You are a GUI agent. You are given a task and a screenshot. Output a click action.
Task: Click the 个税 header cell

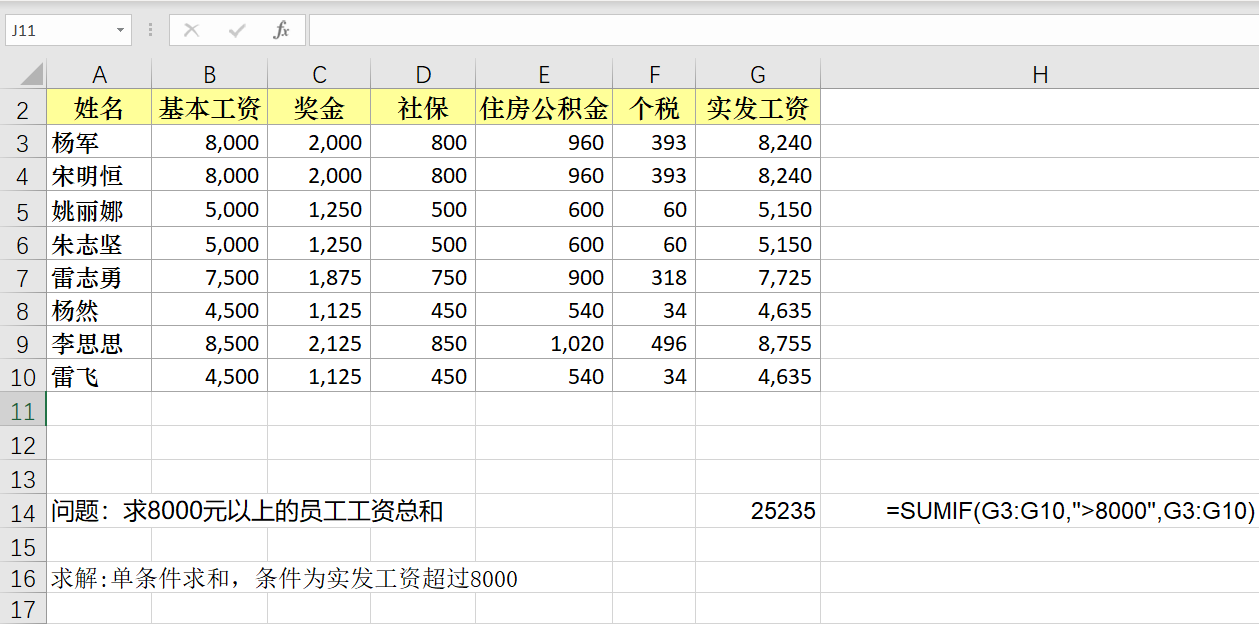(x=654, y=108)
